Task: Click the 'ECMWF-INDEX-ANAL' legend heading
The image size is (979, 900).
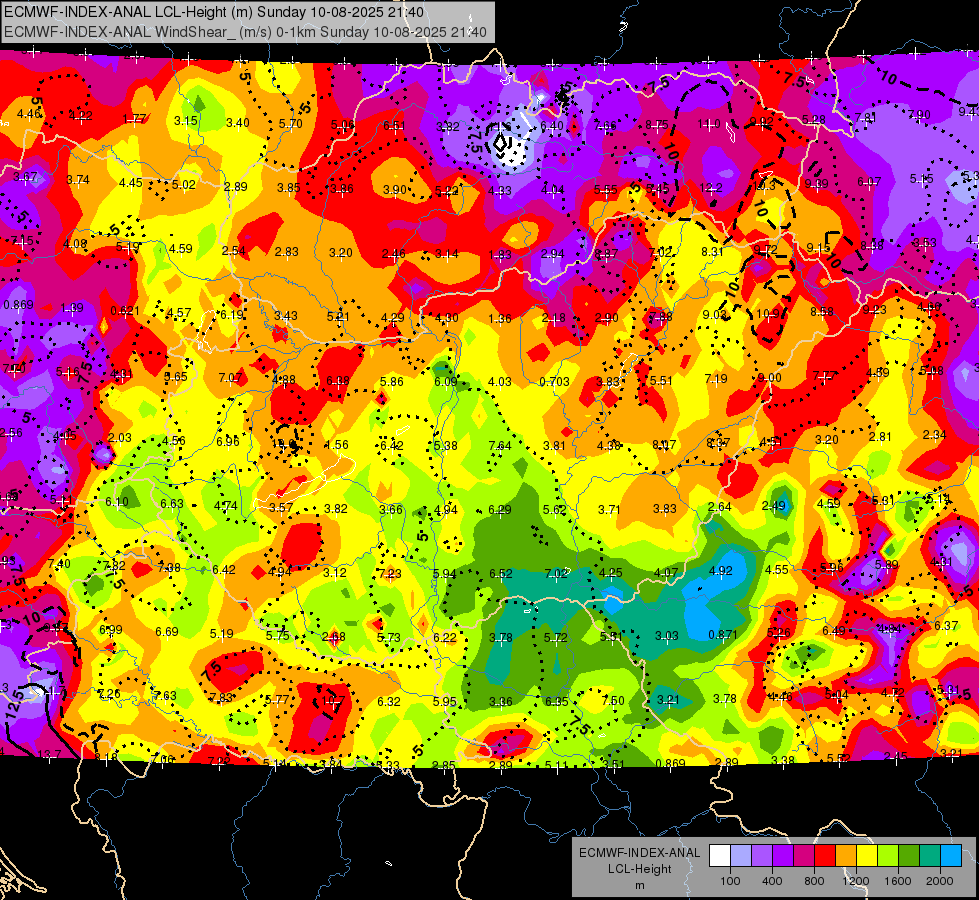Action: (640, 853)
